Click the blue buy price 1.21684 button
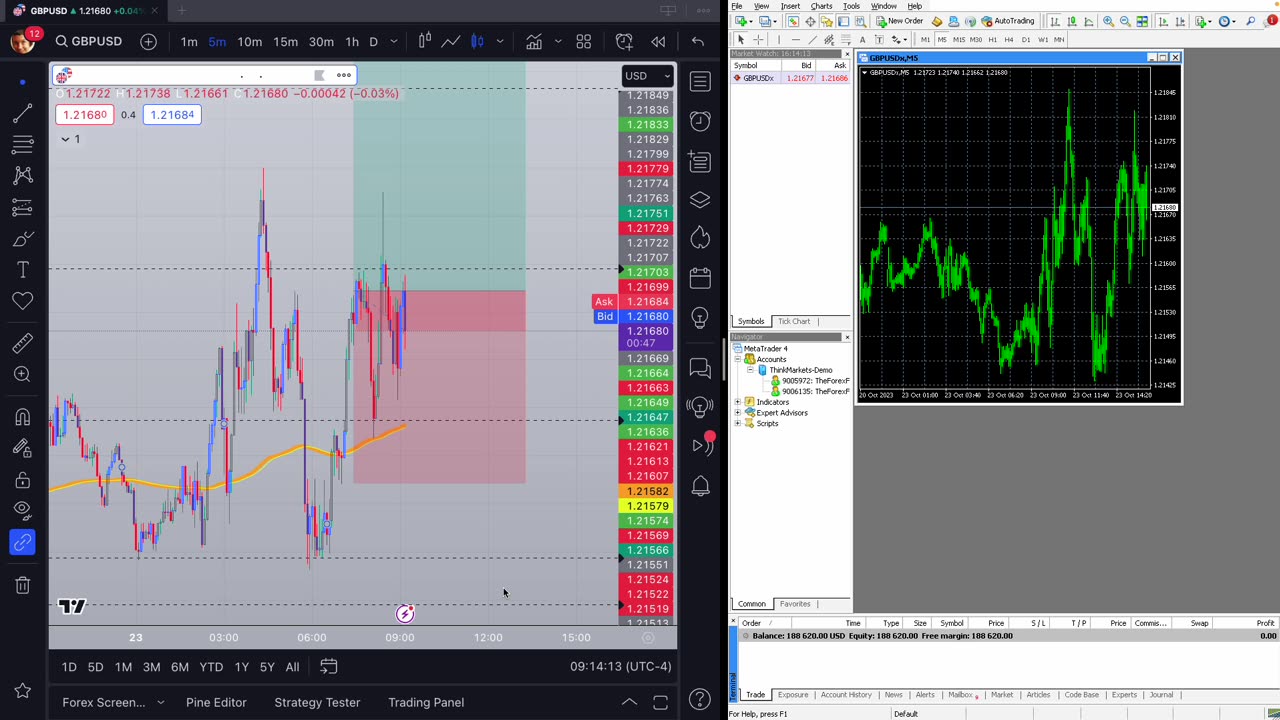This screenshot has height=720, width=1280. pos(172,115)
